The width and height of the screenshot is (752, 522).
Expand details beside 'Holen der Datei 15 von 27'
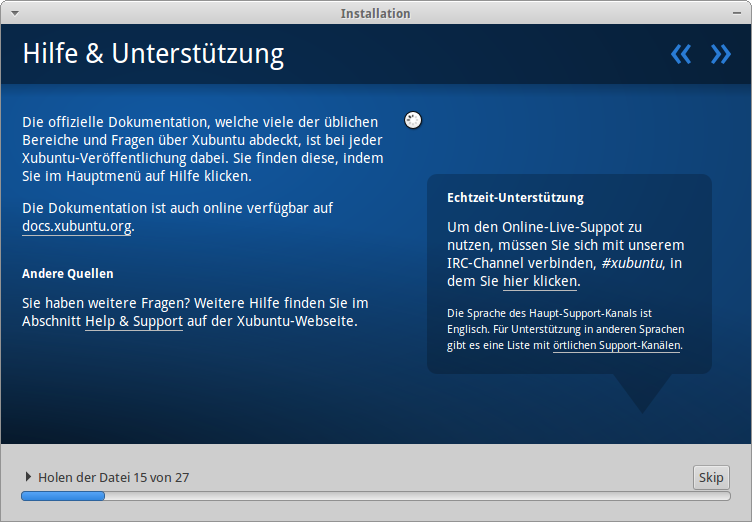(28, 477)
